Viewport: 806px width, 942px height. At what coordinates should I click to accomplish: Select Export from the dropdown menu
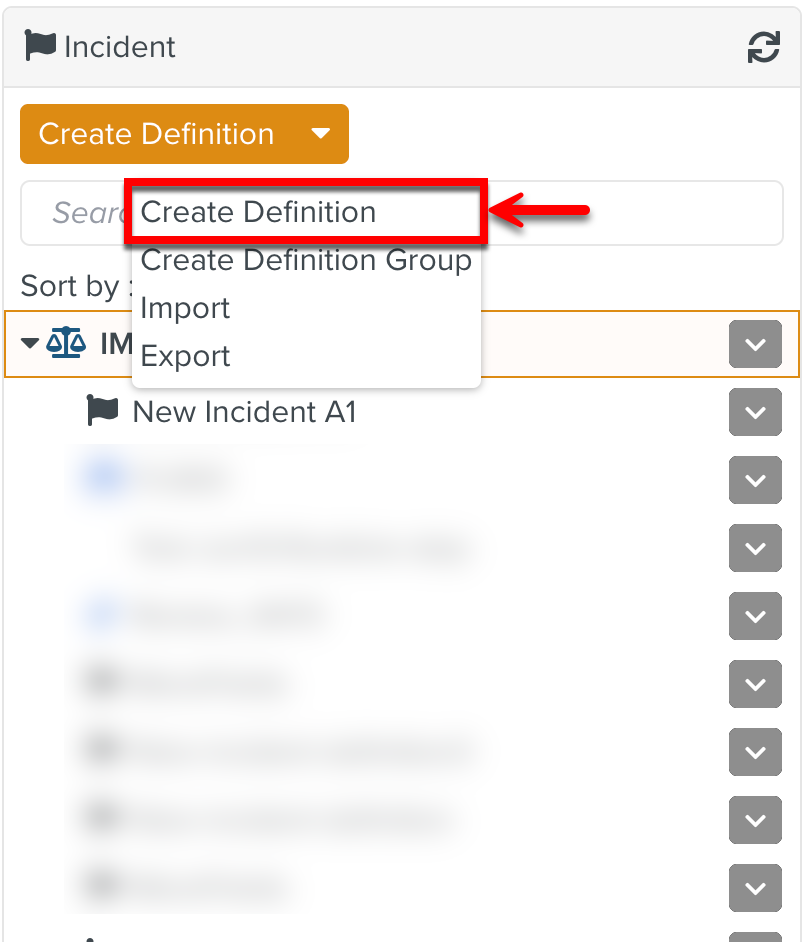click(185, 355)
